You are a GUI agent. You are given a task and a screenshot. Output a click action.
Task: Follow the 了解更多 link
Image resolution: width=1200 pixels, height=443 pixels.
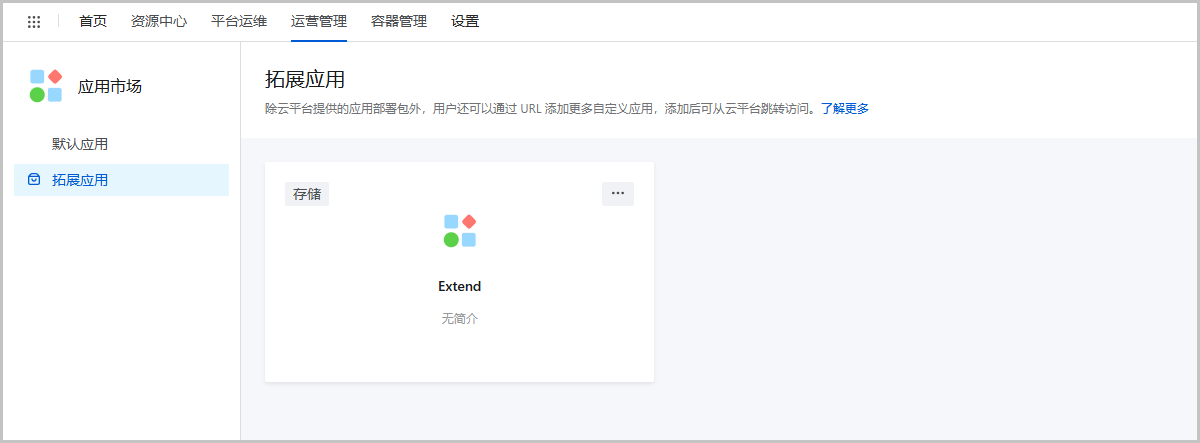[845, 108]
